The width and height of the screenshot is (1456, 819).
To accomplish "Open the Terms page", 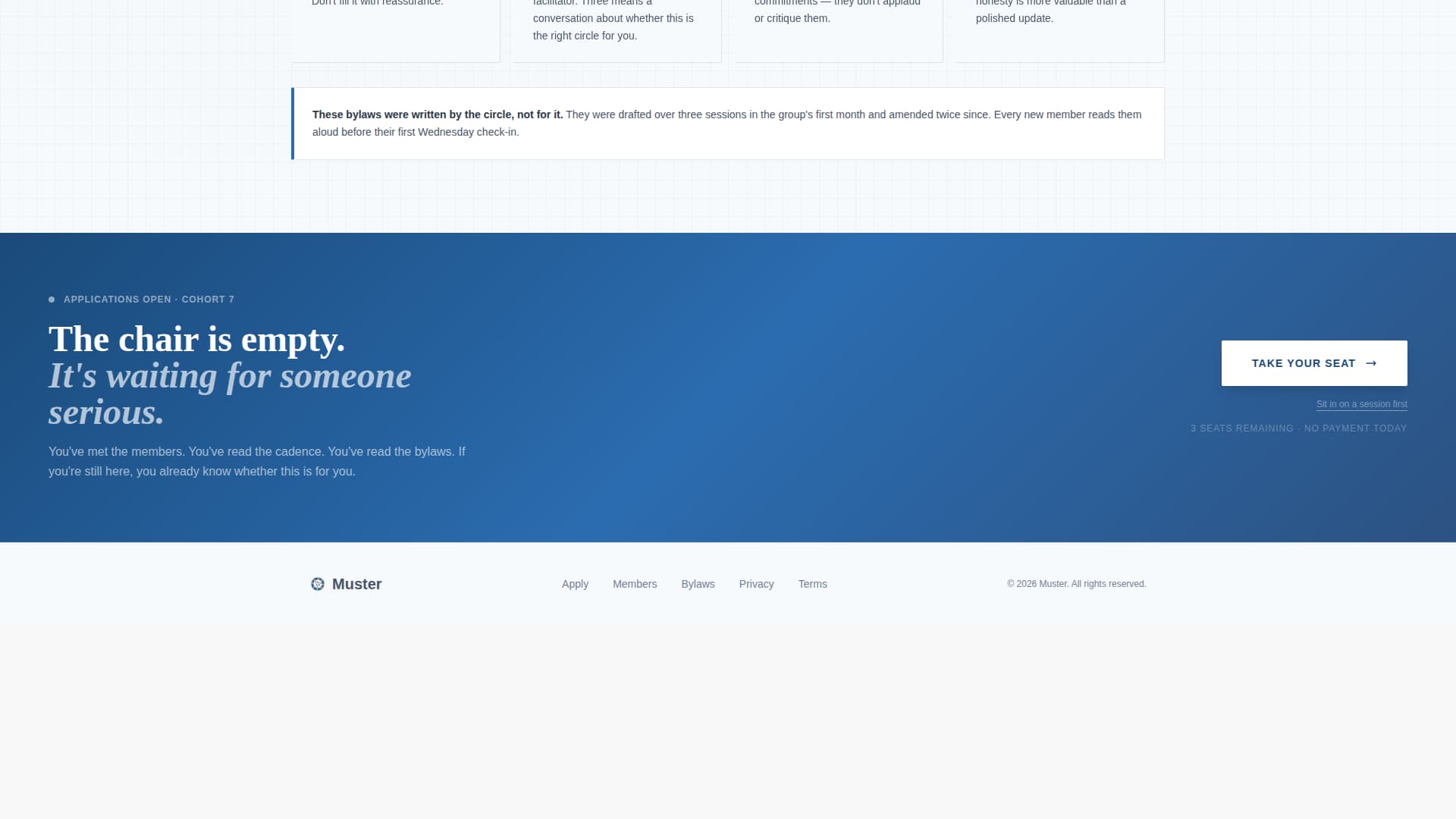I will pyautogui.click(x=813, y=584).
